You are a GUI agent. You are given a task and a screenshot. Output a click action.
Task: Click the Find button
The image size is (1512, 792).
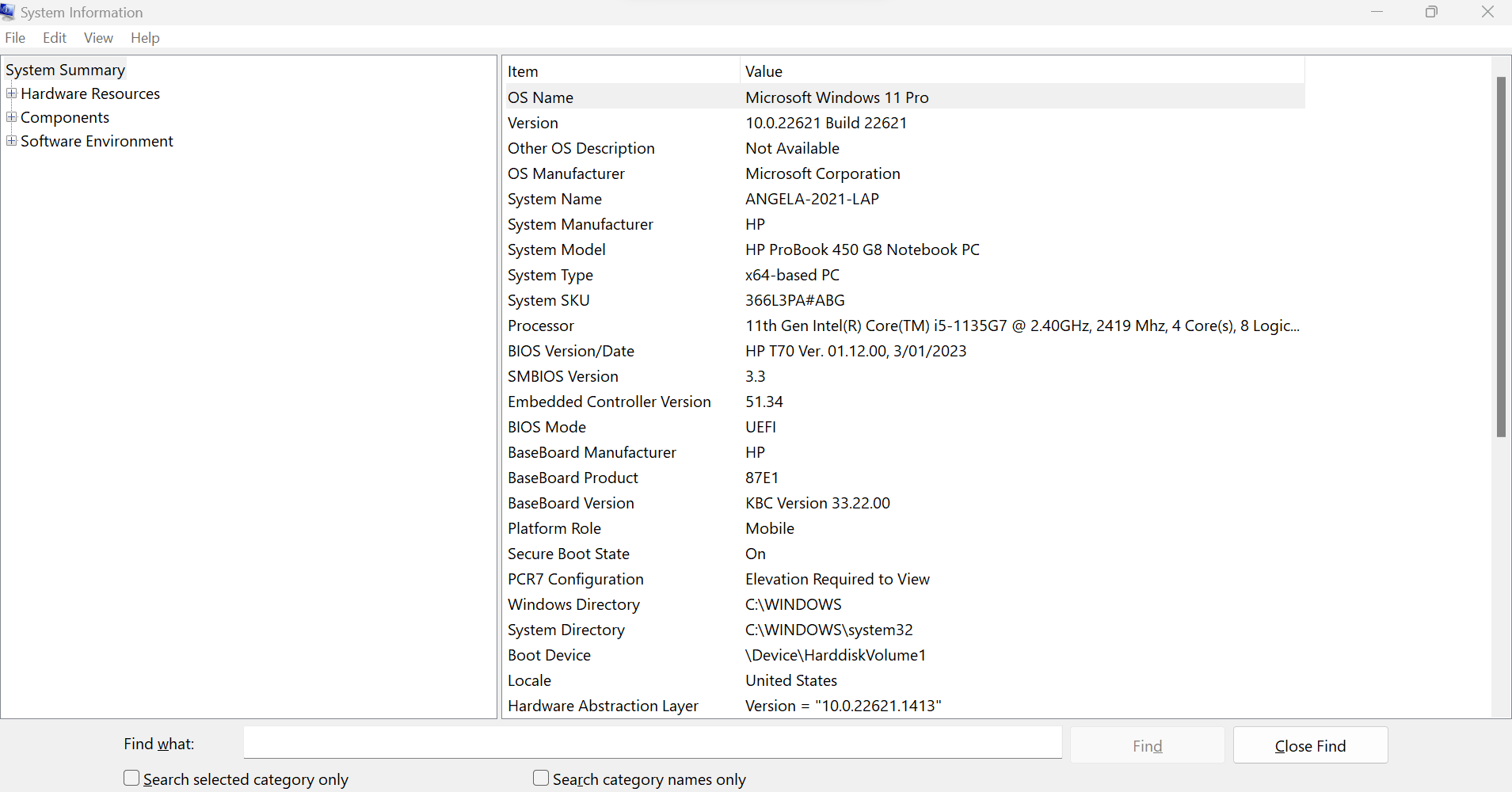click(x=1147, y=745)
